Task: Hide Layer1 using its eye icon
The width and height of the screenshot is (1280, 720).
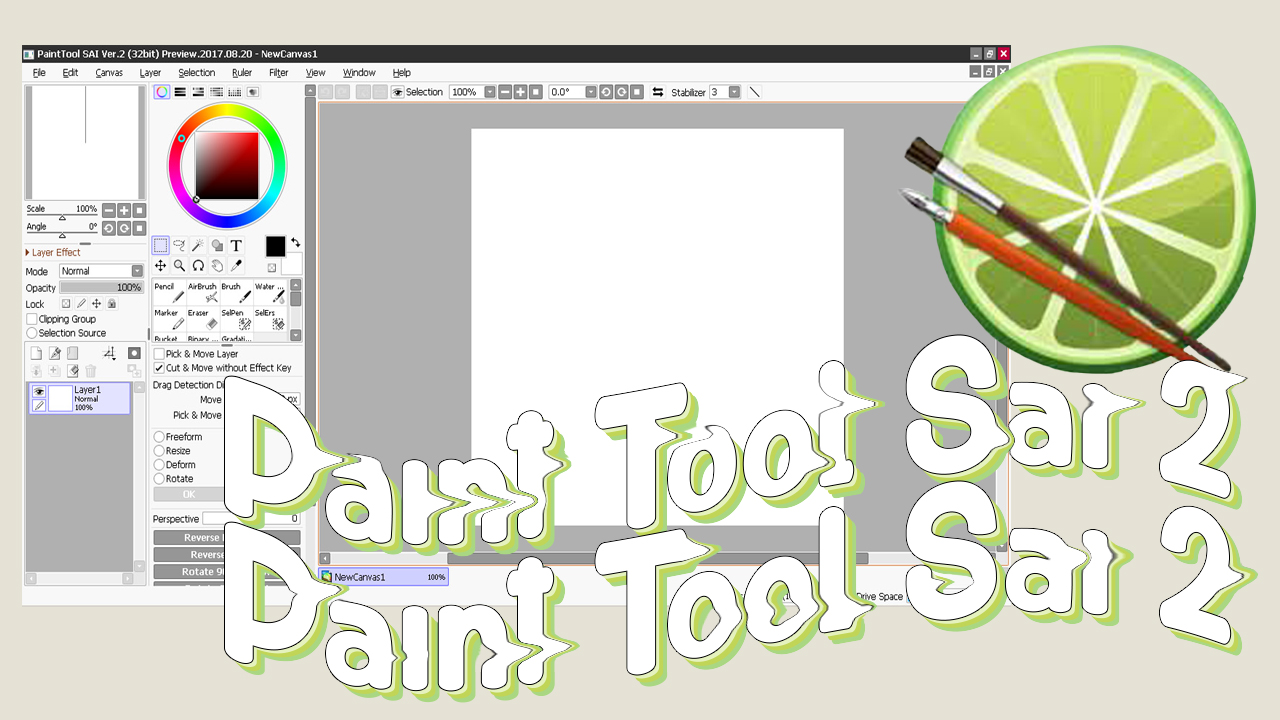Action: point(39,392)
